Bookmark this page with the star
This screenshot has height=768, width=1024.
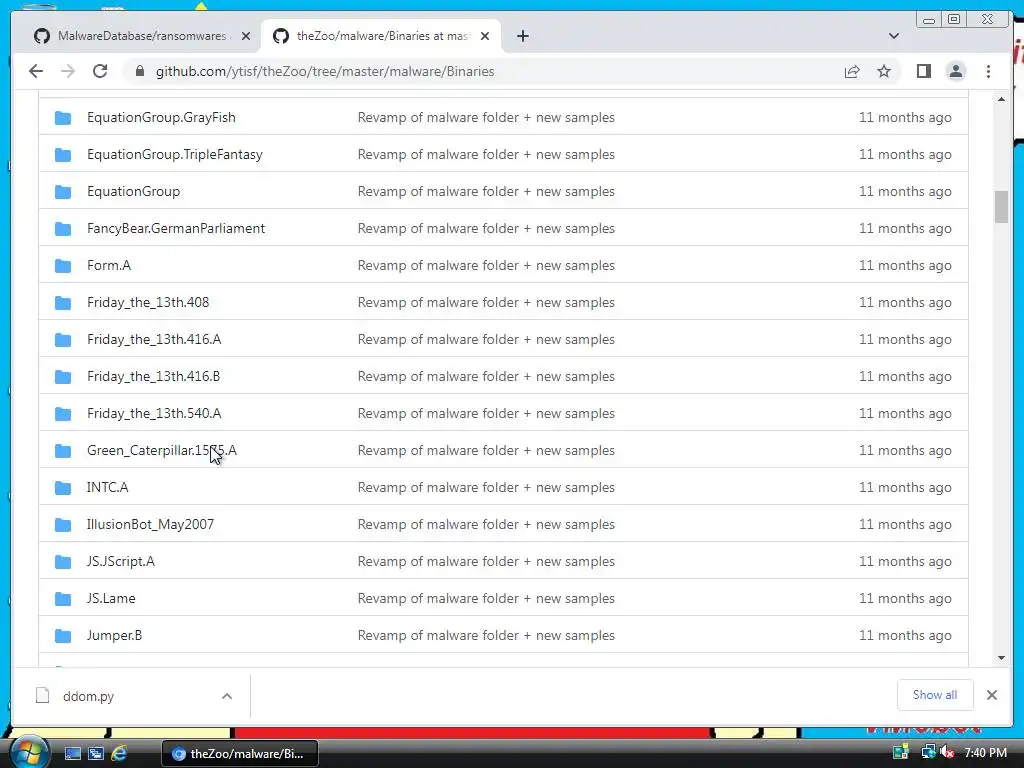[x=884, y=71]
